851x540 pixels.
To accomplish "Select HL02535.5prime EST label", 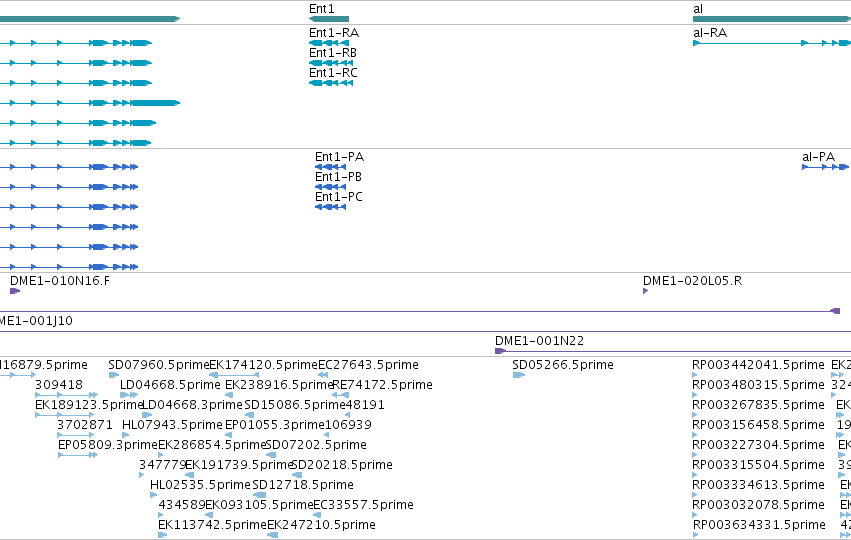I will (200, 485).
